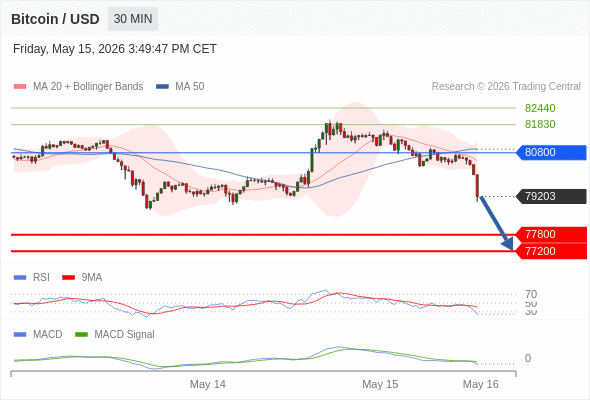This screenshot has height=400, width=590.
Task: Click the May 16 date axis label
Action: coord(481,384)
